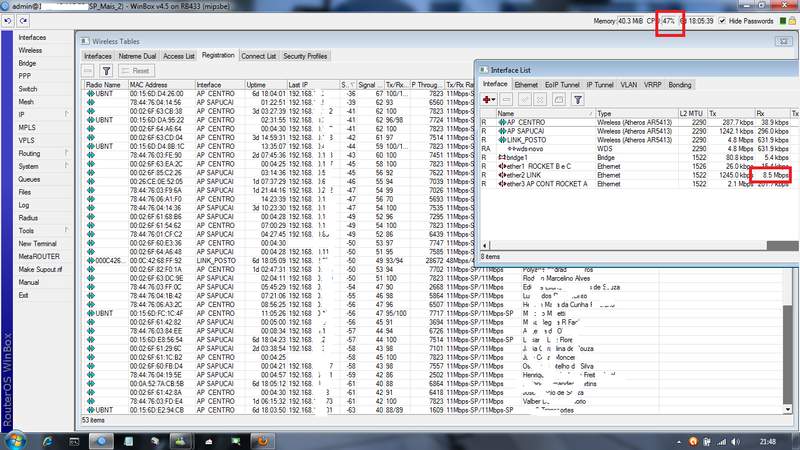Select the wireless icon of AP CENTRO interface
This screenshot has width=800, height=450.
pos(503,122)
